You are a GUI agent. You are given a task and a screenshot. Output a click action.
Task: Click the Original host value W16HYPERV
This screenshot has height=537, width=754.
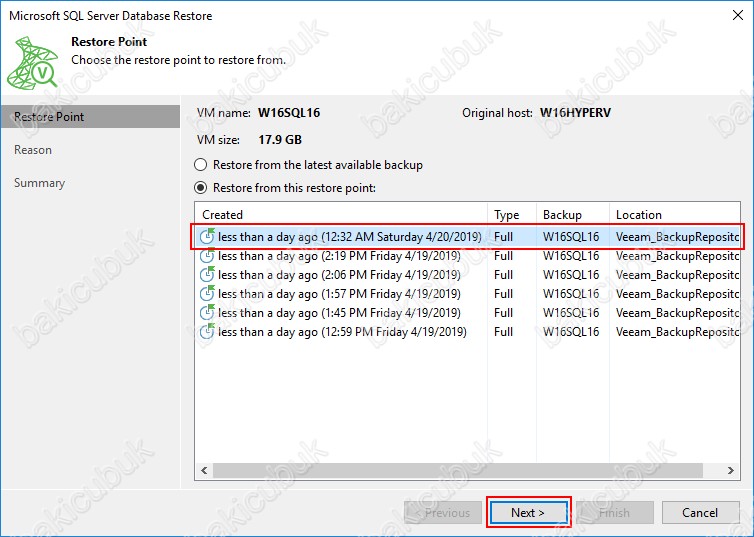575,113
